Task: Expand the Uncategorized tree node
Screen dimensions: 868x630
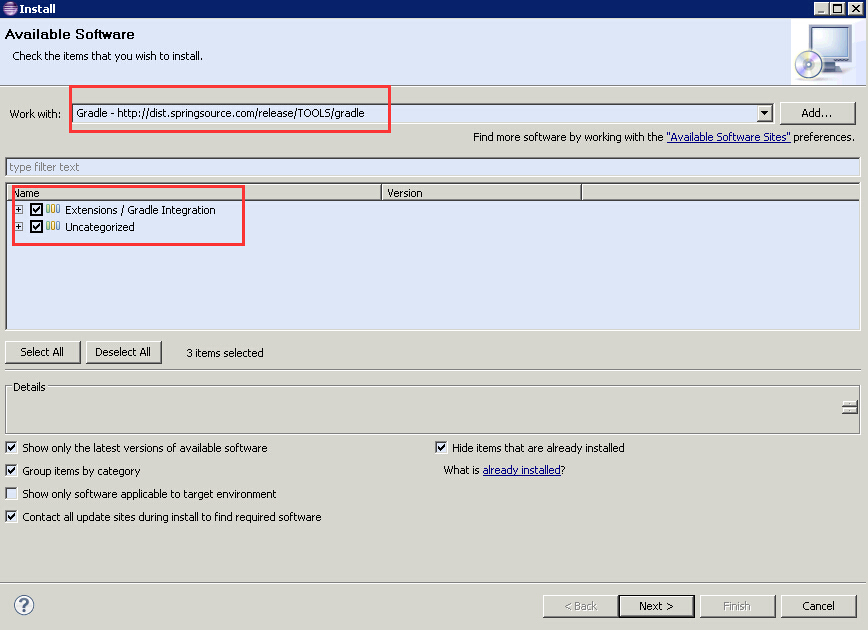Action: tap(19, 226)
